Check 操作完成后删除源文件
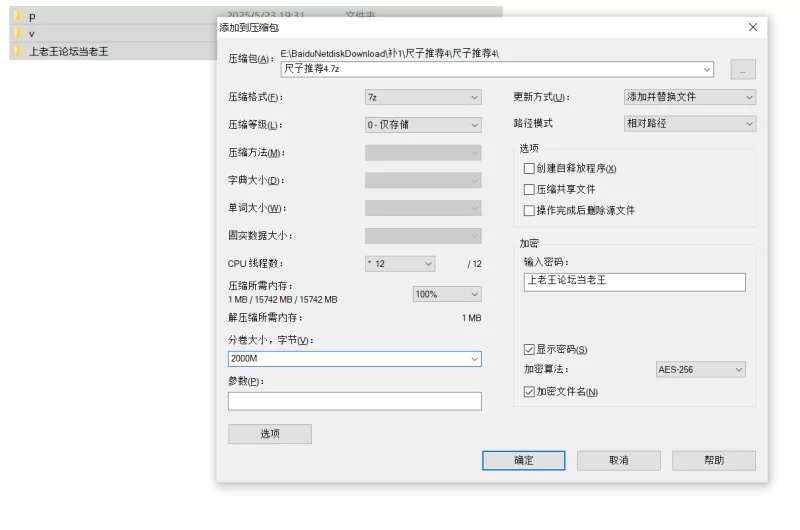 pyautogui.click(x=529, y=210)
